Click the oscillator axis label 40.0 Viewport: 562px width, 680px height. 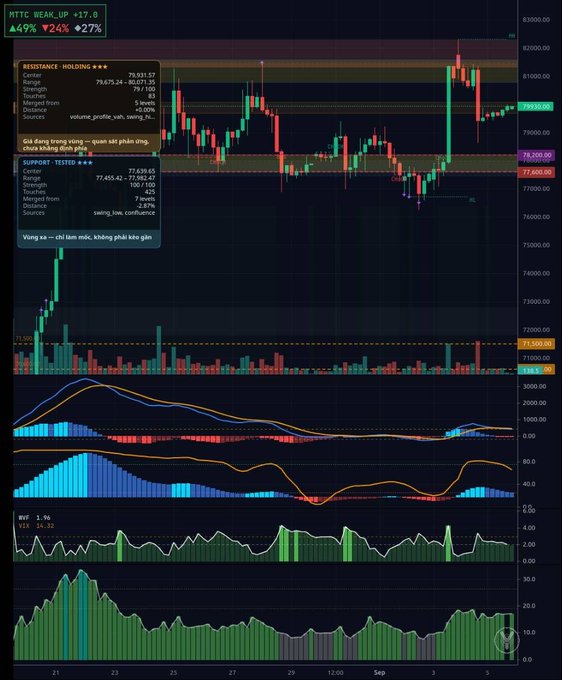pos(529,484)
